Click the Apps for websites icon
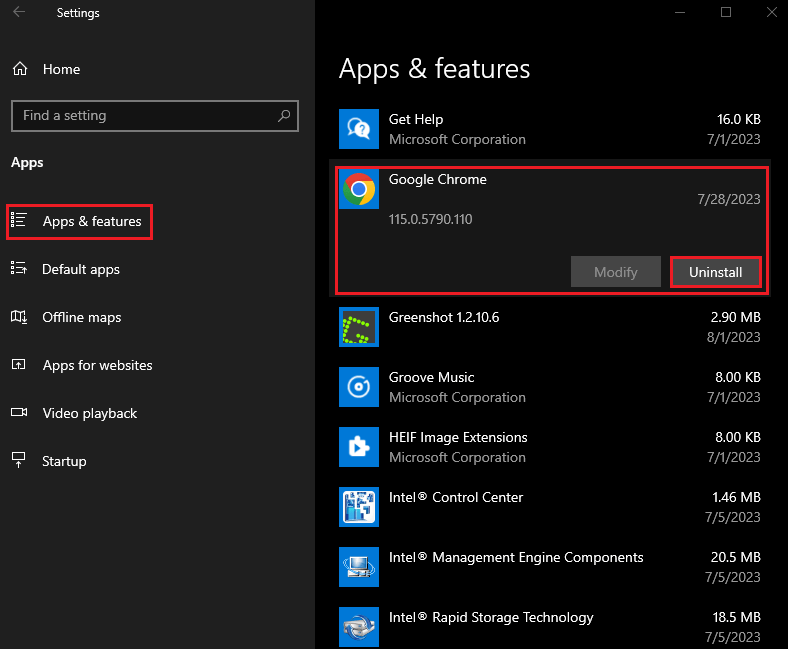Screen dimensions: 788x649 tap(19, 364)
